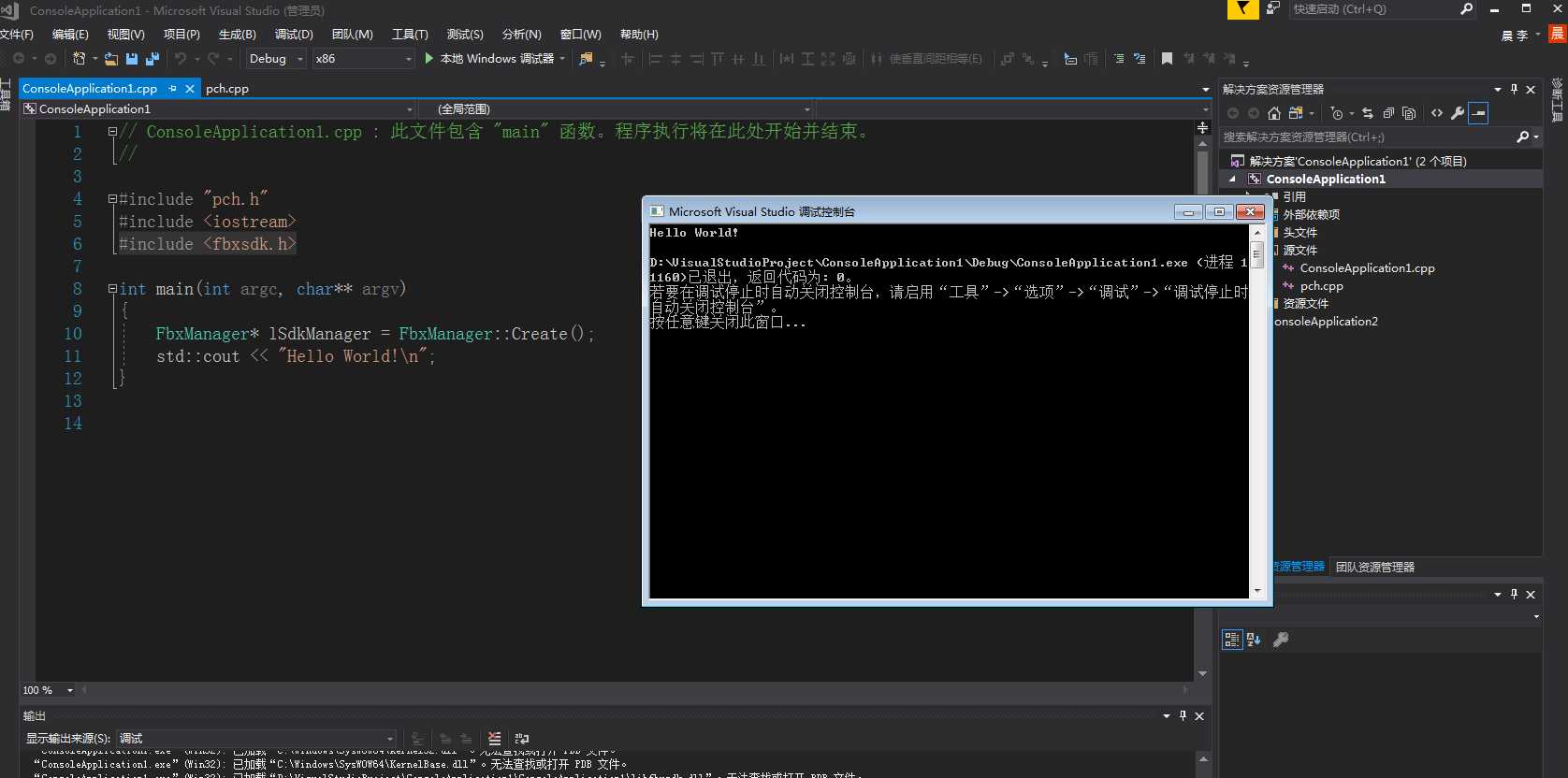Viewport: 1568px width, 778px height.
Task: Collapse the ConsoleApplication1 project node
Action: point(1232,179)
